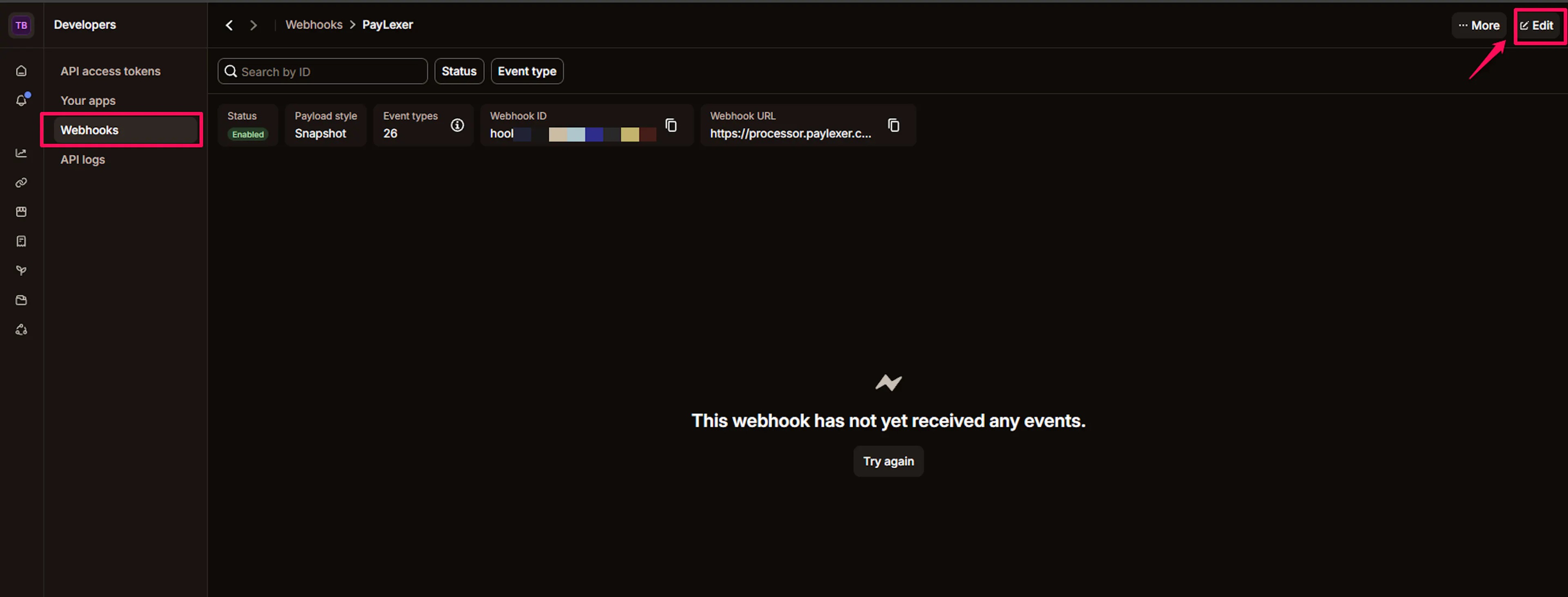
Task: Focus the Search by ID field
Action: (323, 71)
